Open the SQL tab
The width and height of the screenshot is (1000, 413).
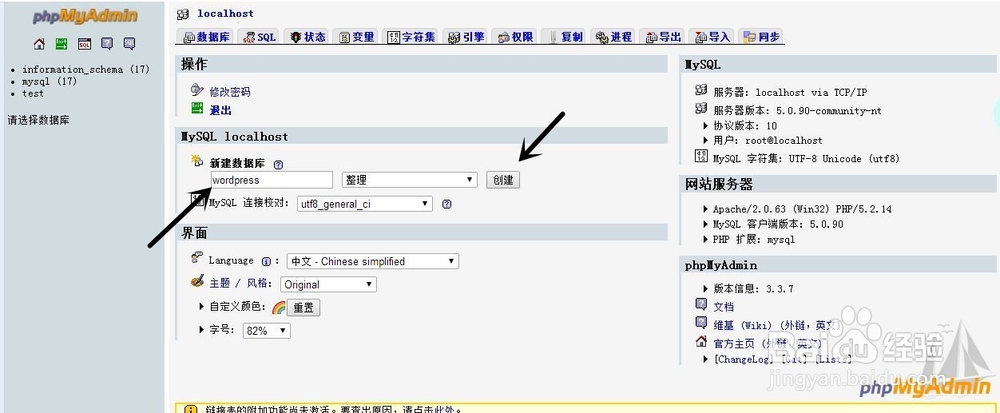pyautogui.click(x=260, y=37)
